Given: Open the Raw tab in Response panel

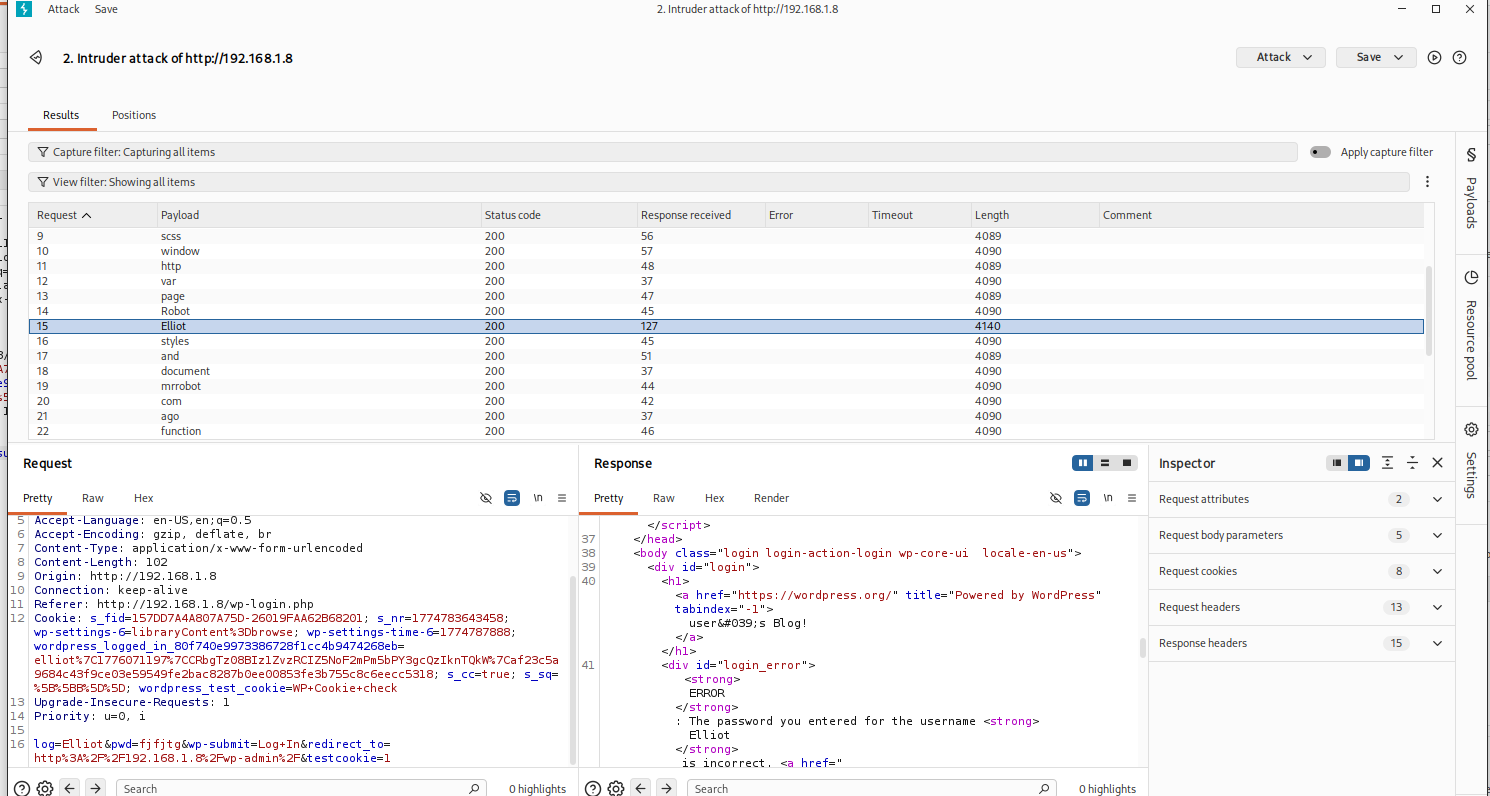Looking at the screenshot, I should [x=664, y=498].
